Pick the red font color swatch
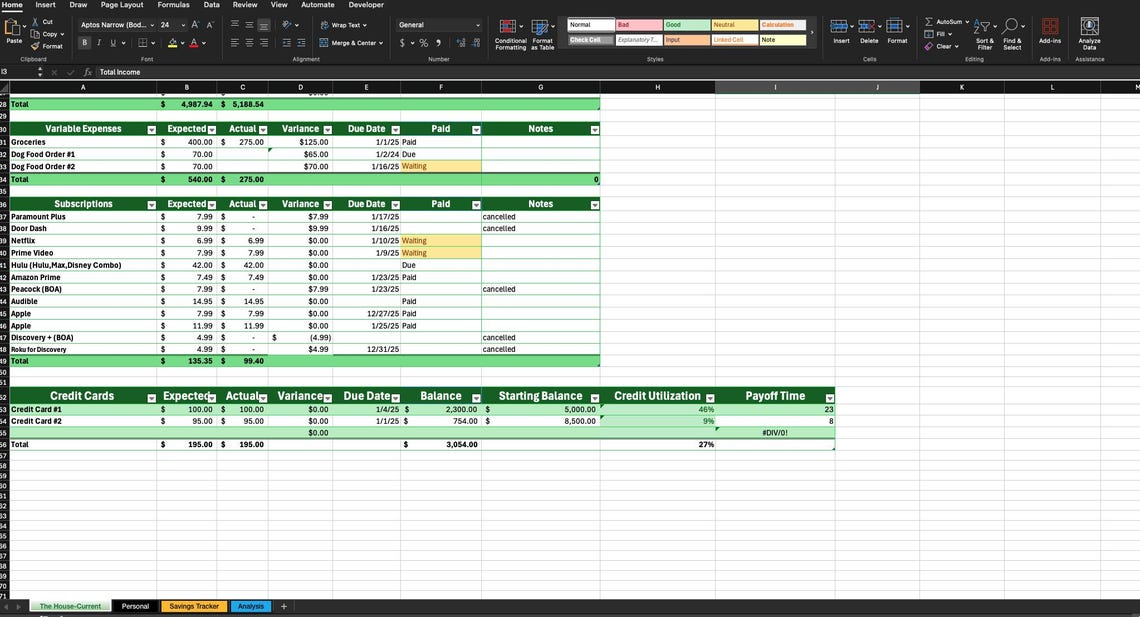 coord(192,42)
